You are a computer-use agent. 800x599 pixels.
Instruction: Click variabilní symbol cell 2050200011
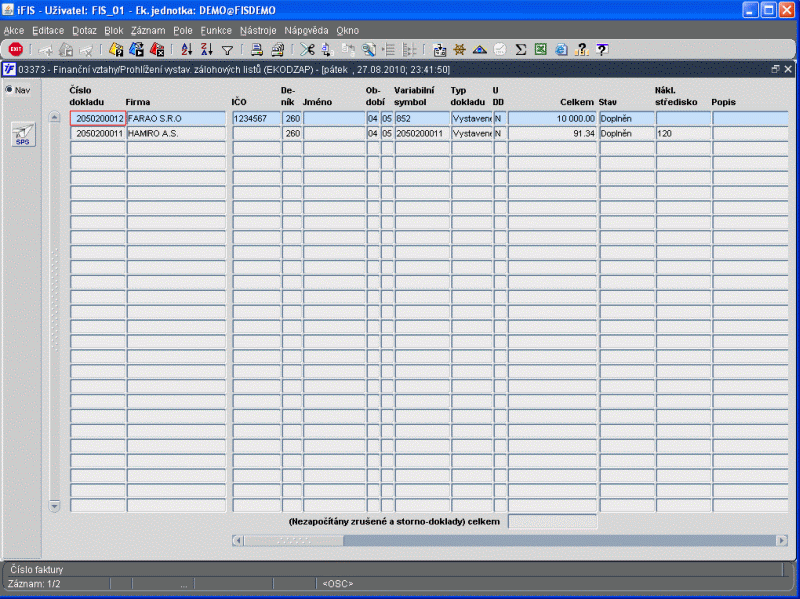point(422,133)
